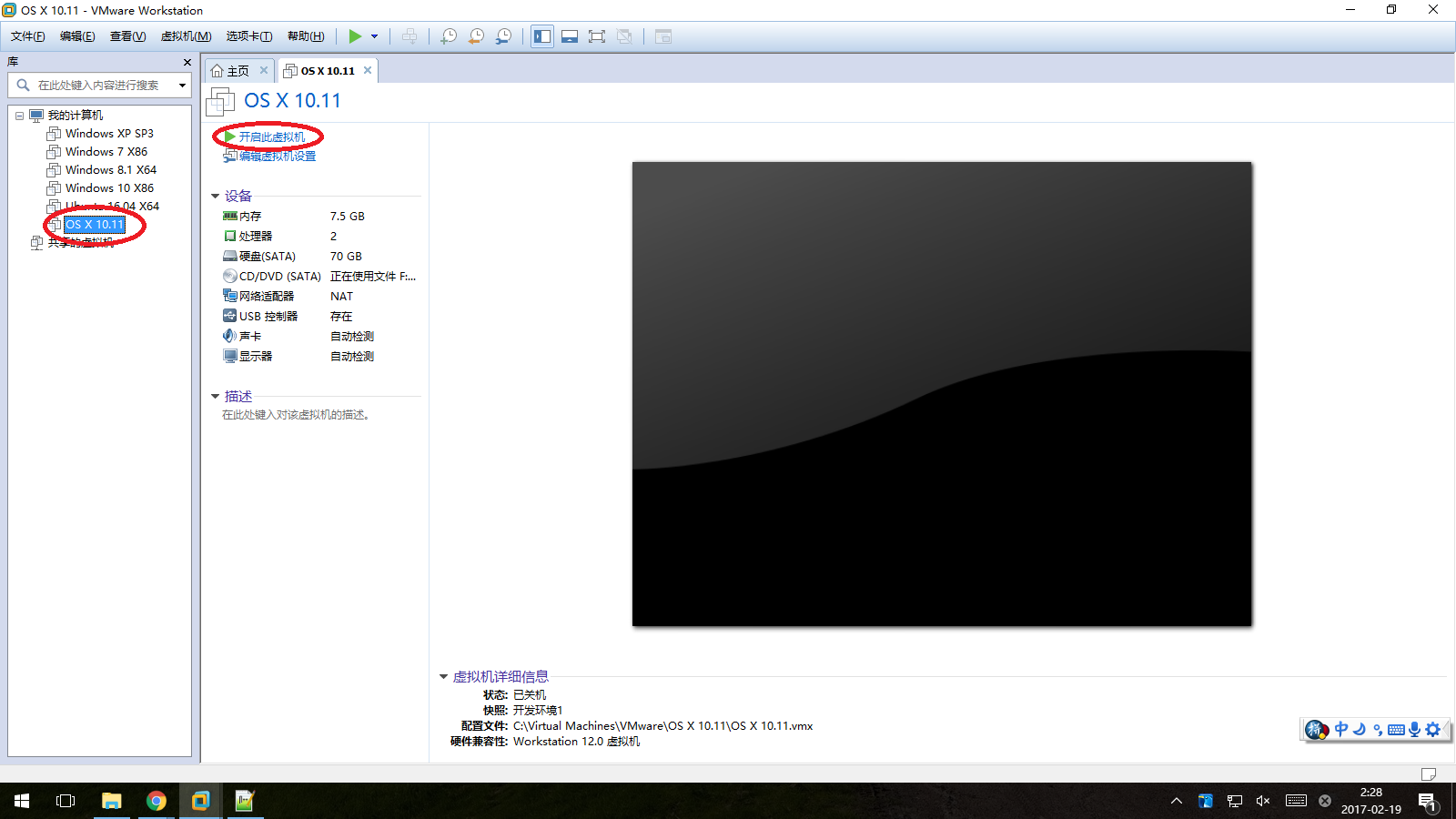Collapse the 虚拟机详细信息 section
The height and width of the screenshot is (819, 1456).
pyautogui.click(x=444, y=677)
